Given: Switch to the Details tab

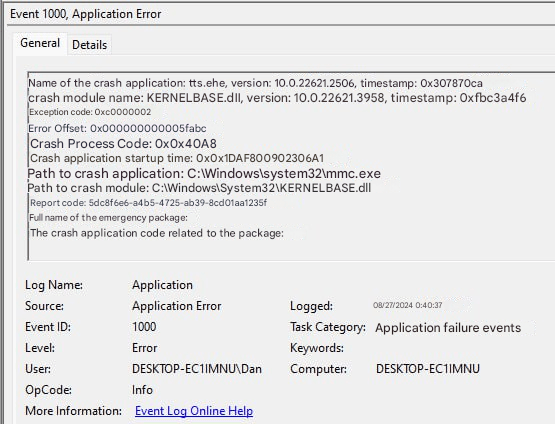Looking at the screenshot, I should [89, 45].
